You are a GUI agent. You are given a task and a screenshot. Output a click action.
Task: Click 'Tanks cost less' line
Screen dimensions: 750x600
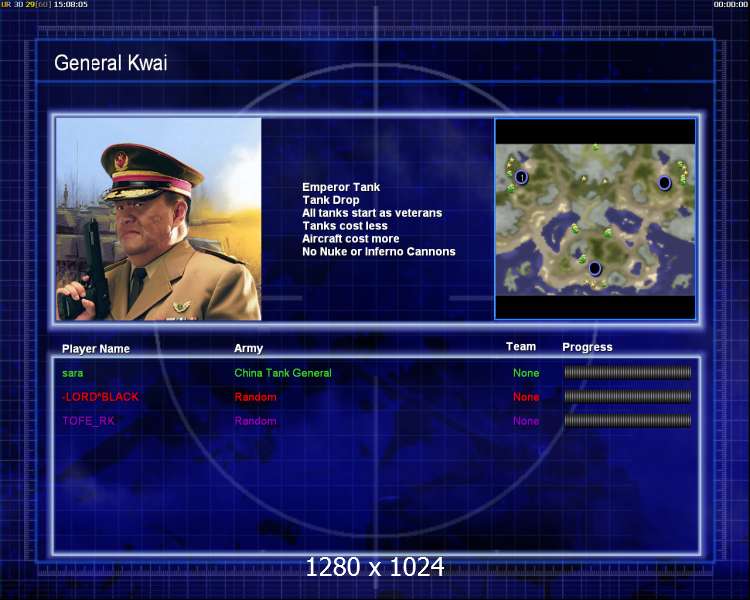click(x=345, y=226)
